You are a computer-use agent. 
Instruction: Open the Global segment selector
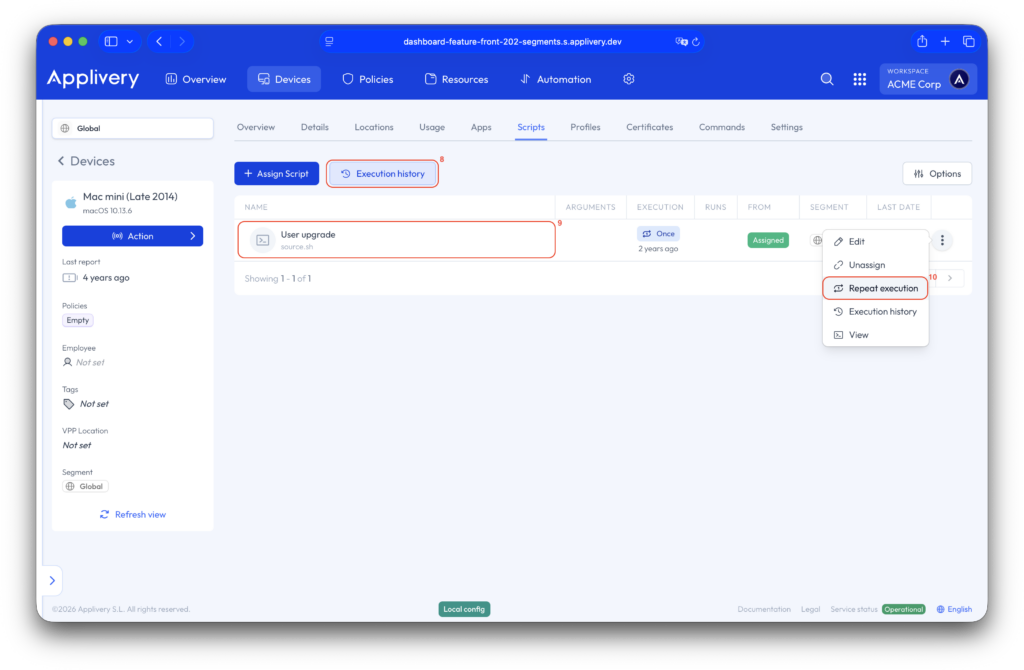pyautogui.click(x=132, y=128)
